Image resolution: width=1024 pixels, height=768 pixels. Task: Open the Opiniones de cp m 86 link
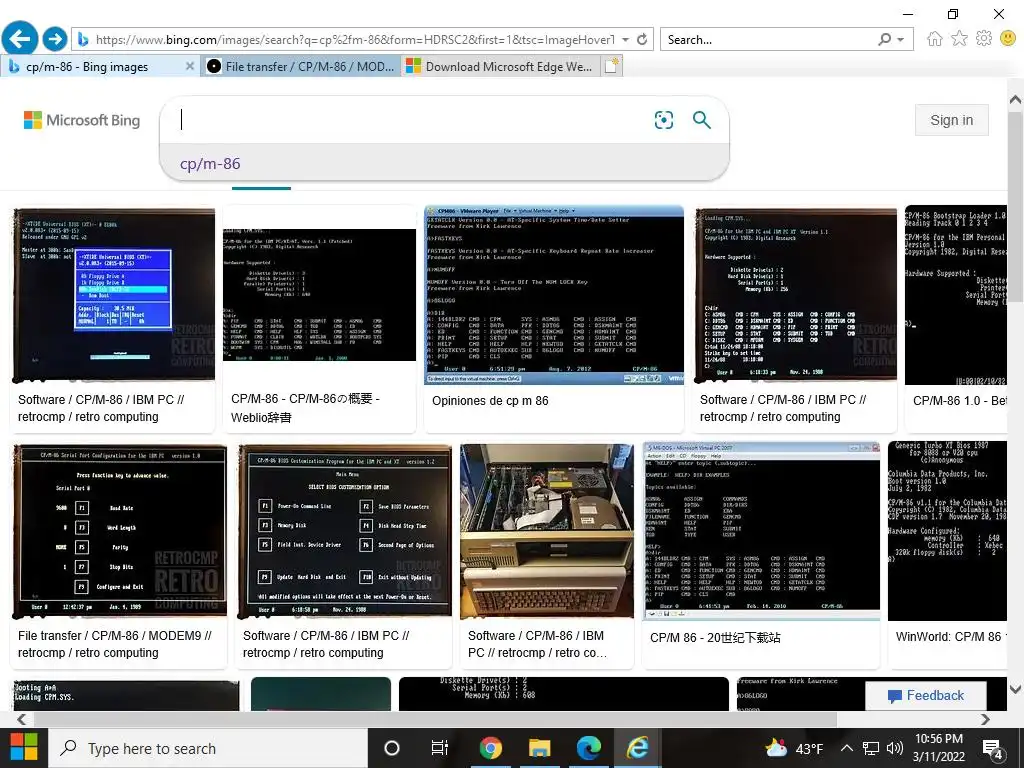490,401
